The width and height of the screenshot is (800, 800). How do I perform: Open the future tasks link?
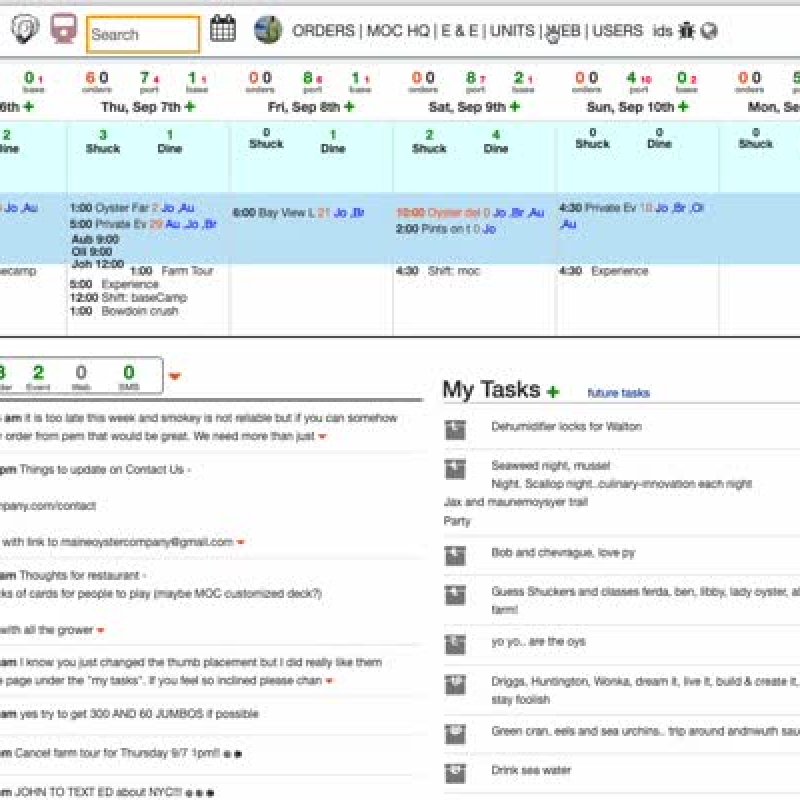(x=618, y=393)
